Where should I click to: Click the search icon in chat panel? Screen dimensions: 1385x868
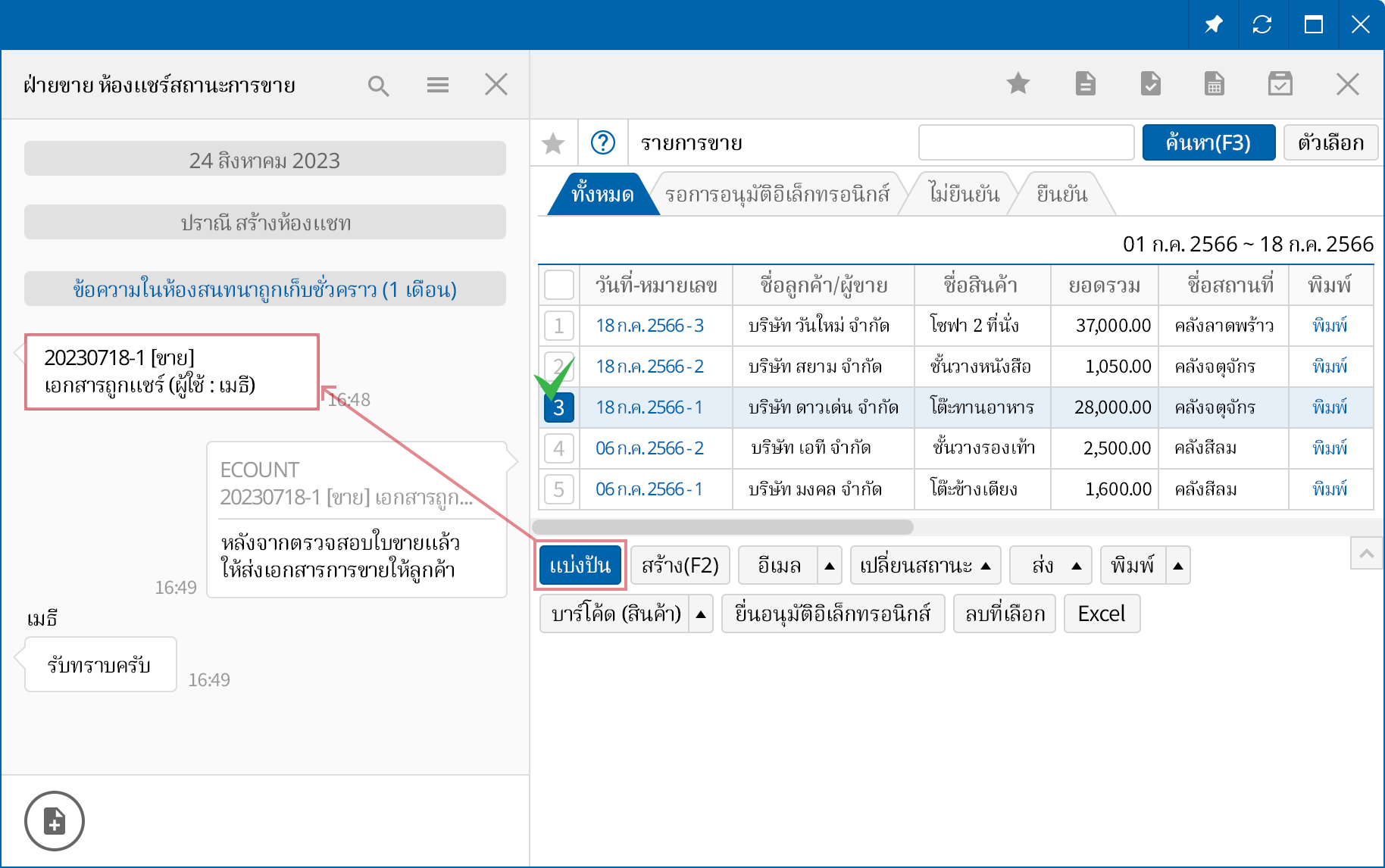point(378,86)
